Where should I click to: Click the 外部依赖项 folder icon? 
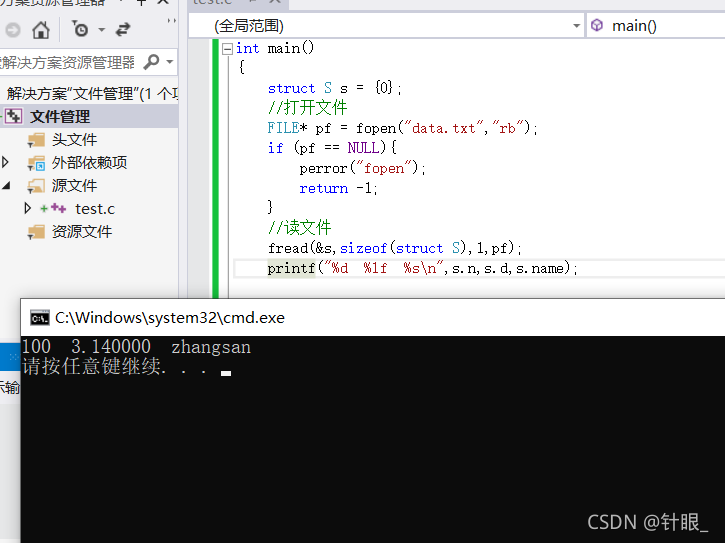click(x=36, y=163)
